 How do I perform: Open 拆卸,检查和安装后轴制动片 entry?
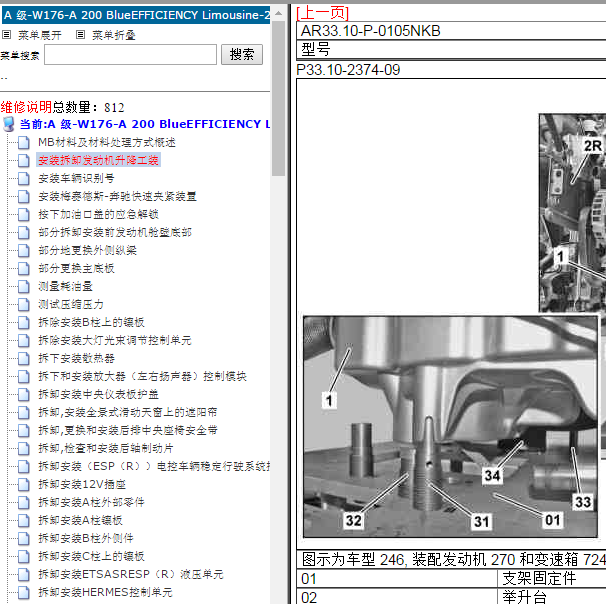point(106,449)
